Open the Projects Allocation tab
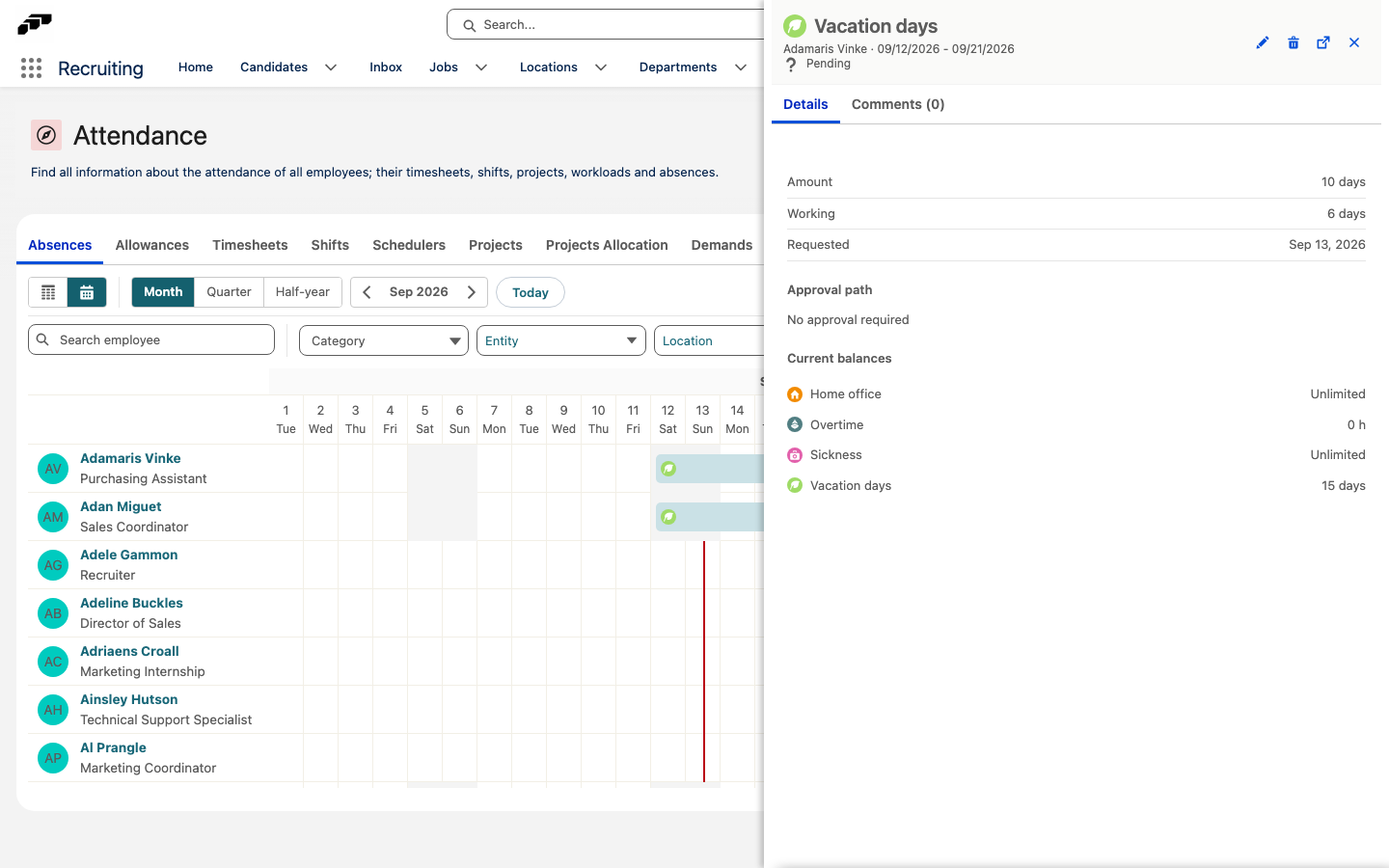This screenshot has height=868, width=1389. point(607,245)
